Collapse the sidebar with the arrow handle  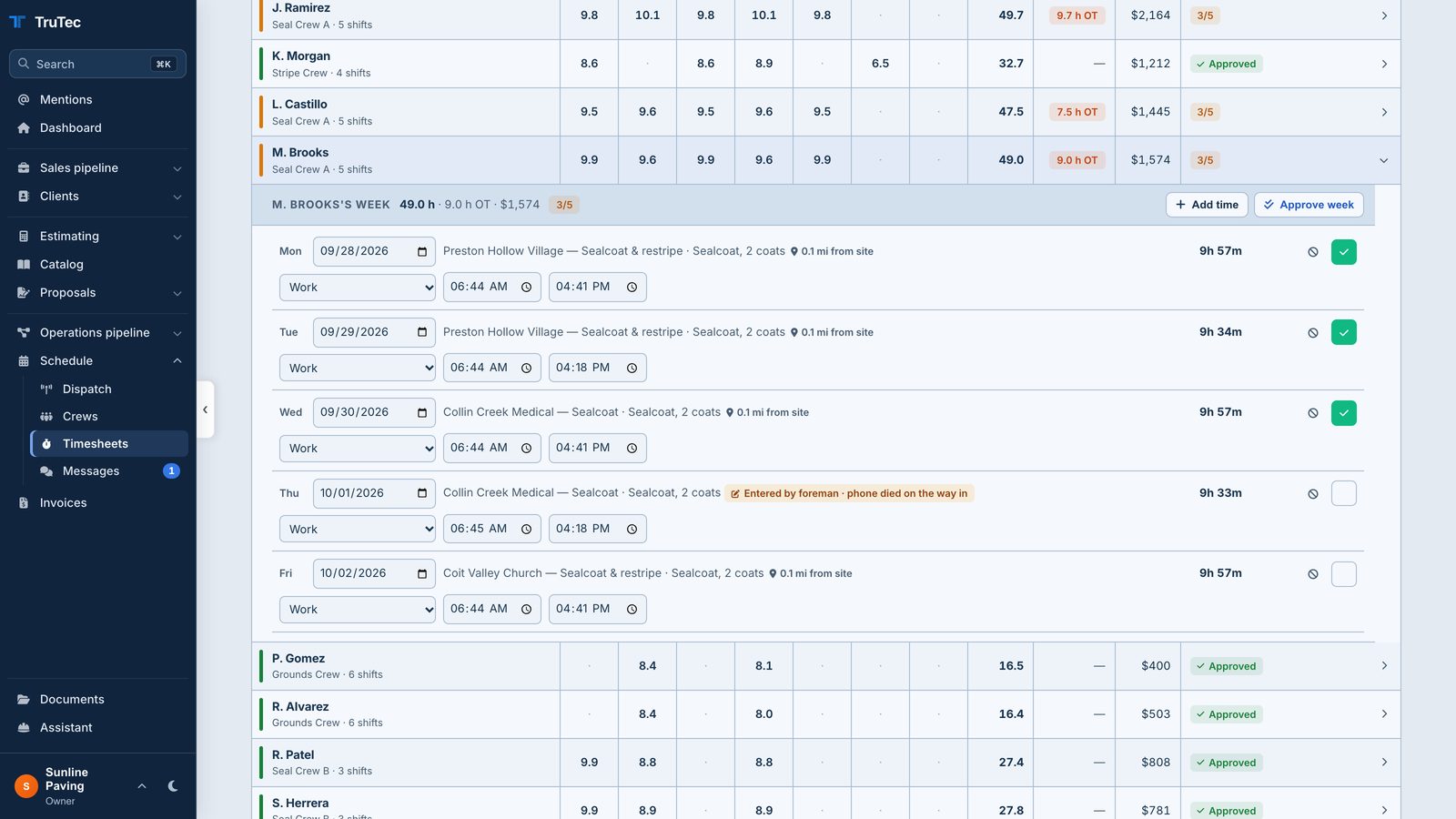(x=206, y=409)
